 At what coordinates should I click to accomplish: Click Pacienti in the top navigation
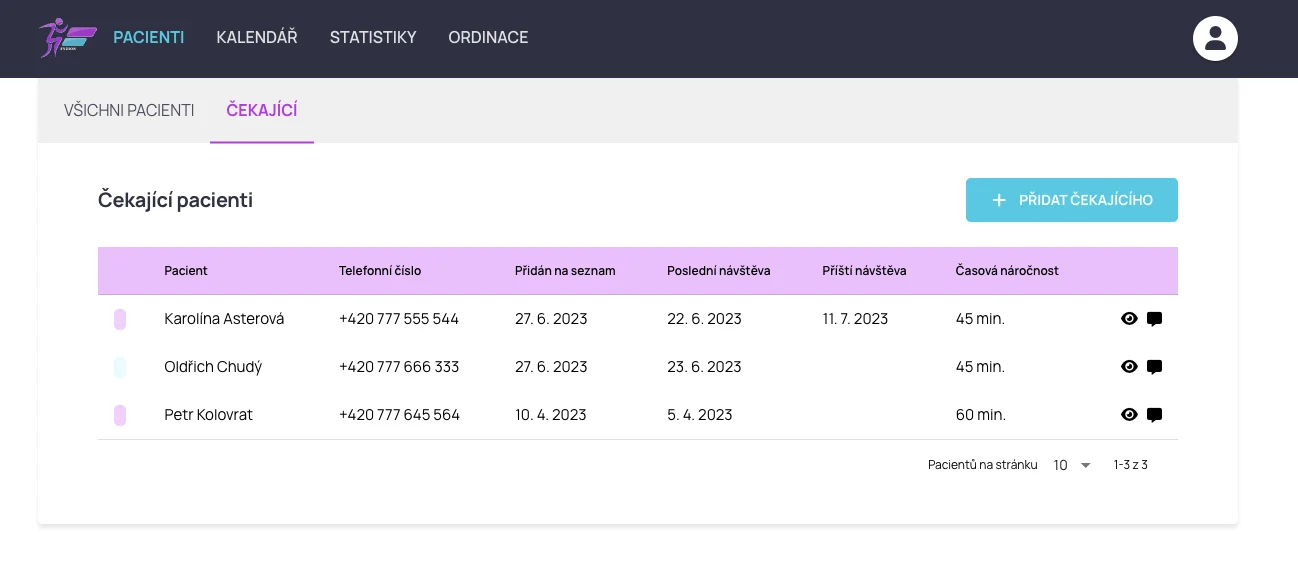pos(149,38)
